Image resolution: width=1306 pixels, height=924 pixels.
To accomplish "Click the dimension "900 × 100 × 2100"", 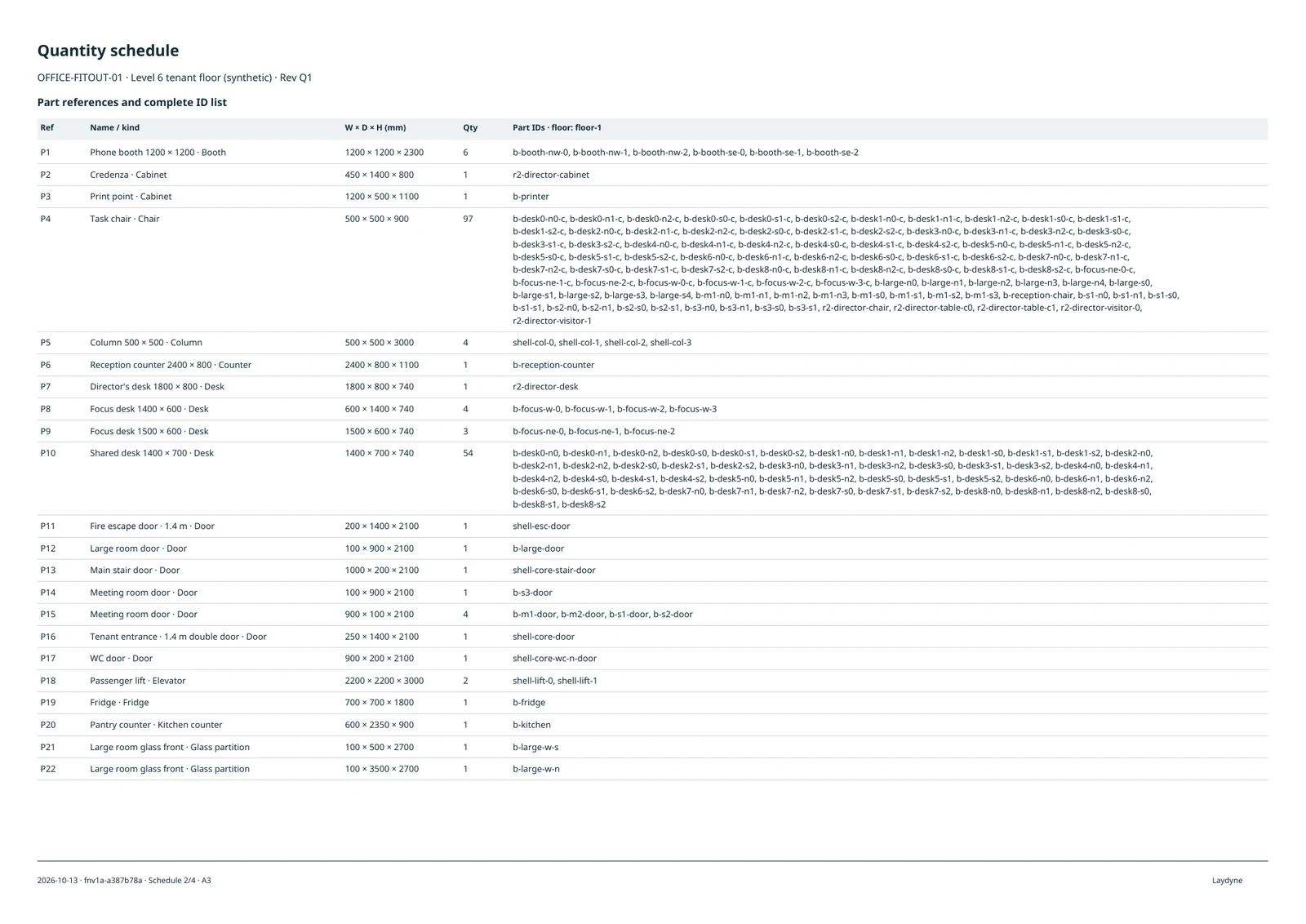I will [x=379, y=615].
